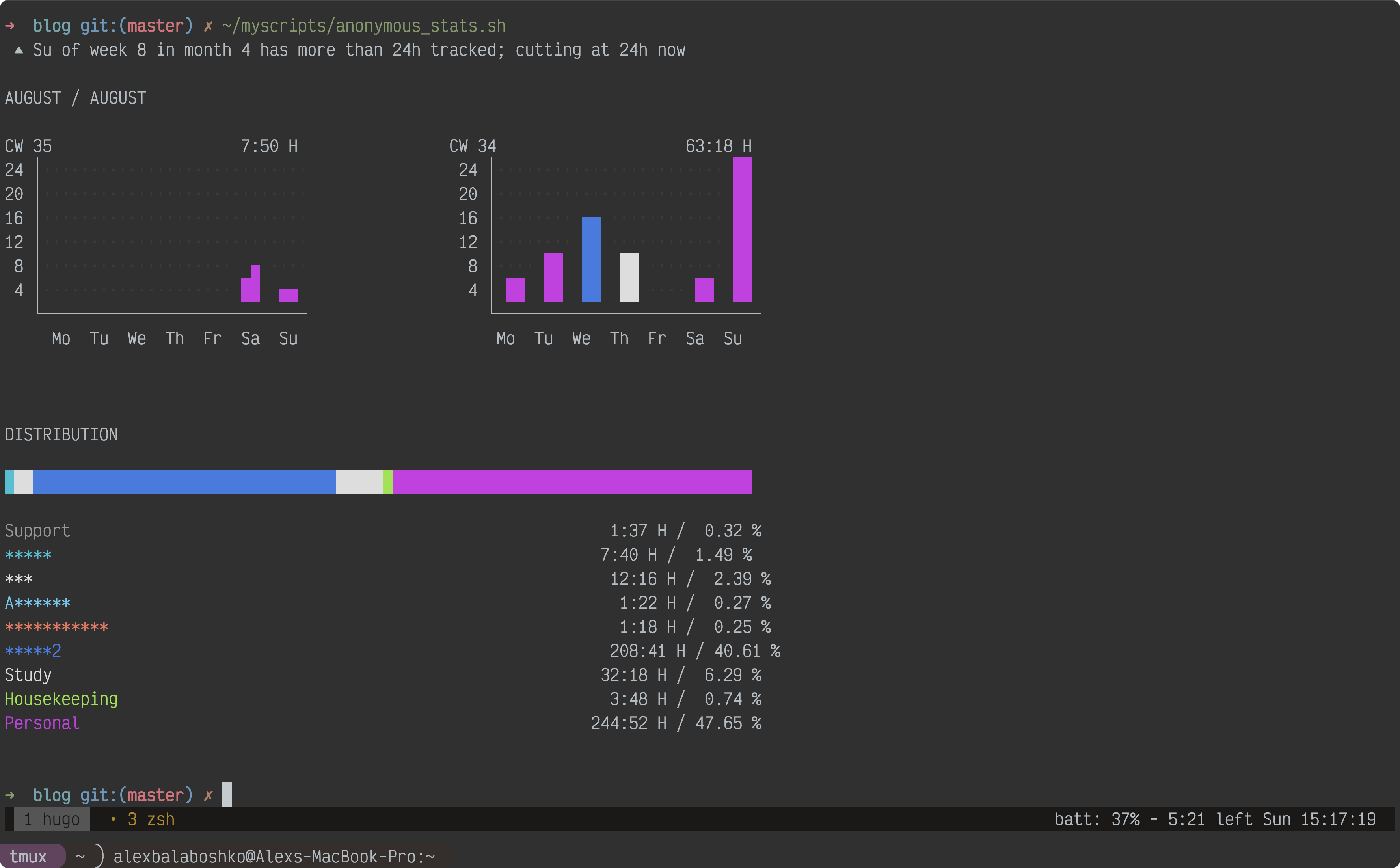Screen dimensions: 1400x868
Task: Click the alexbalaboshko host title text
Action: [274, 857]
